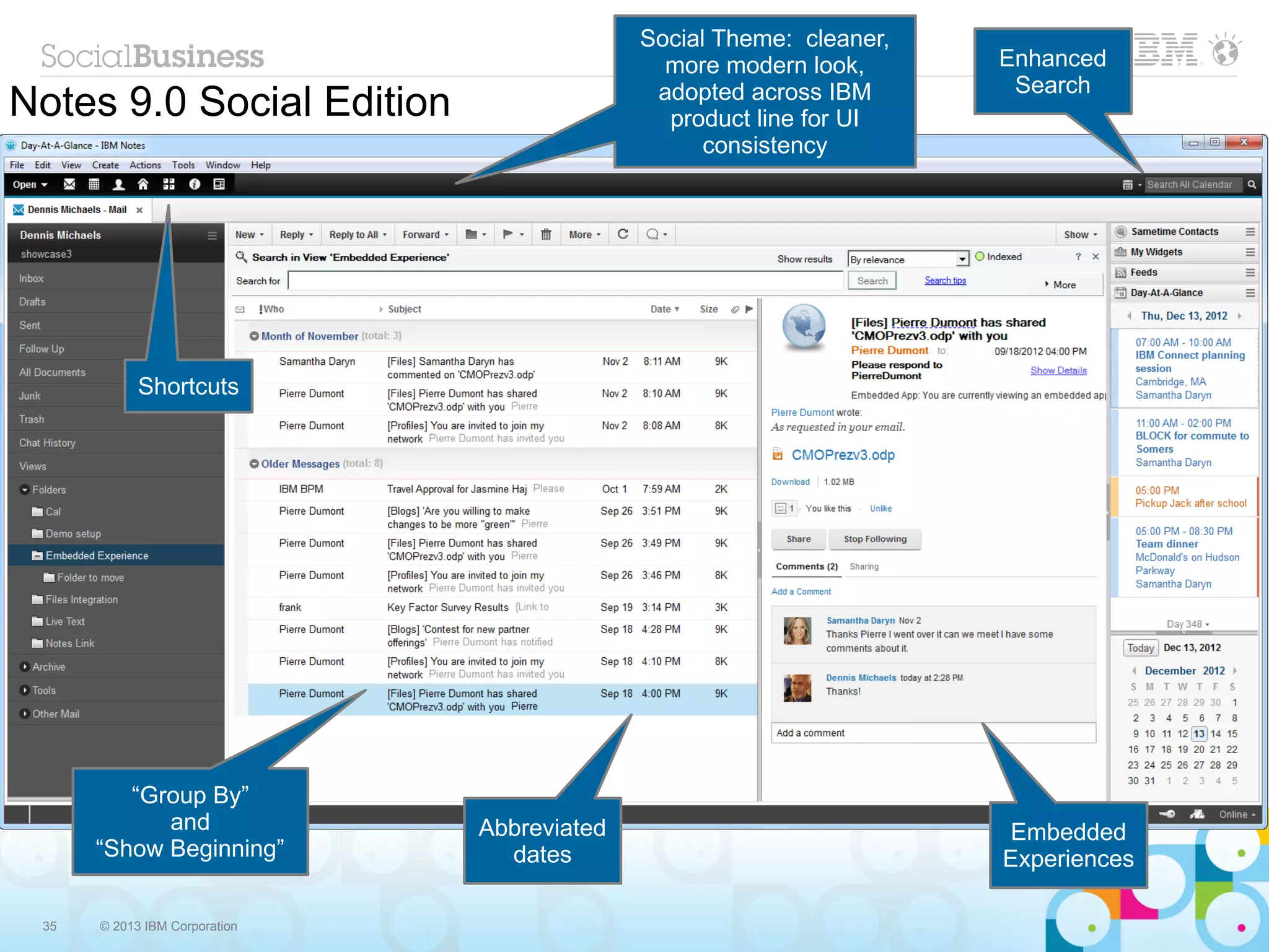This screenshot has width=1269, height=952.
Task: Open the Search tips link
Action: point(945,281)
